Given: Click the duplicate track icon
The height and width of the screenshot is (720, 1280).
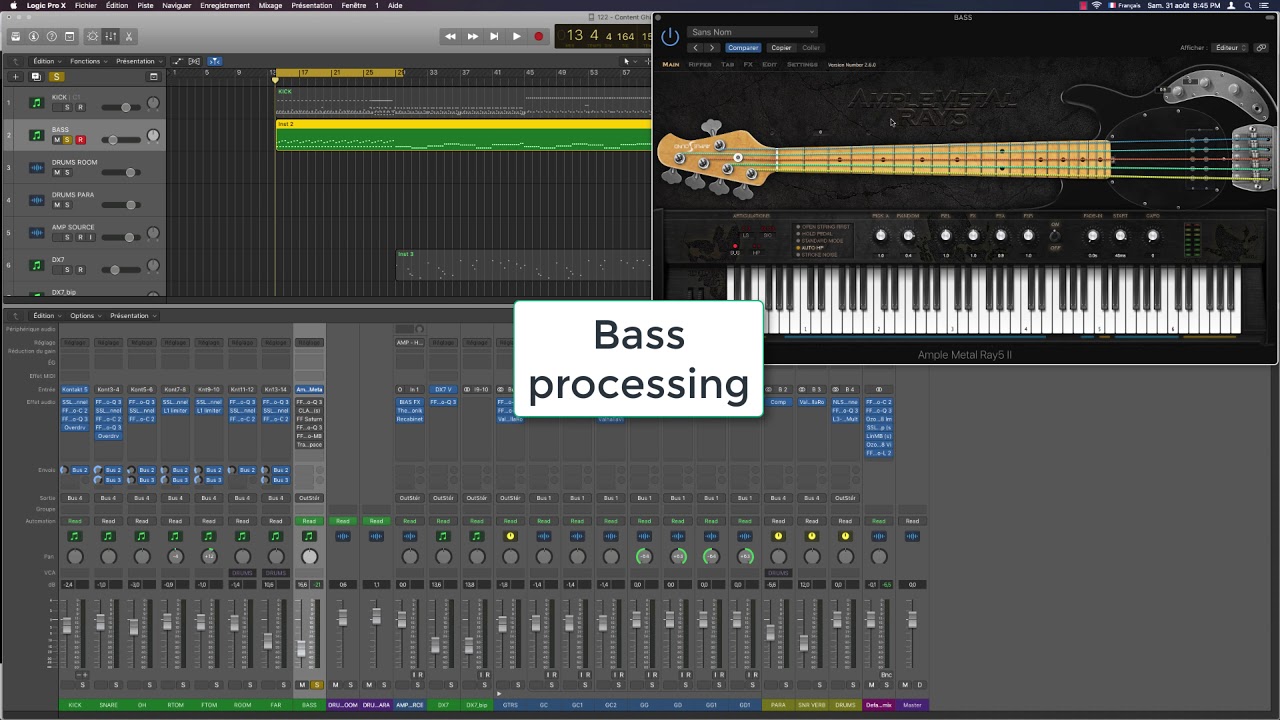Looking at the screenshot, I should (36, 76).
